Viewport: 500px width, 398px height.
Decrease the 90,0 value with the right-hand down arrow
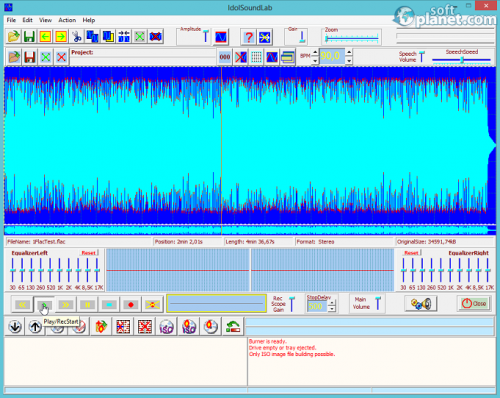coord(349,61)
